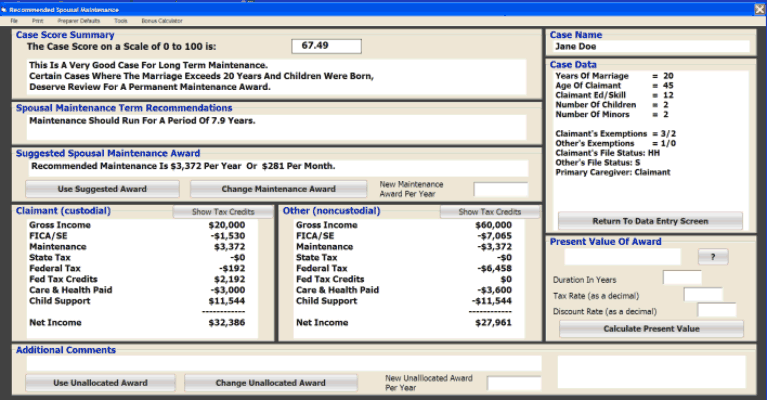Screen dimensions: 767x400
Task: Open the Tools menu
Action: tap(120, 20)
